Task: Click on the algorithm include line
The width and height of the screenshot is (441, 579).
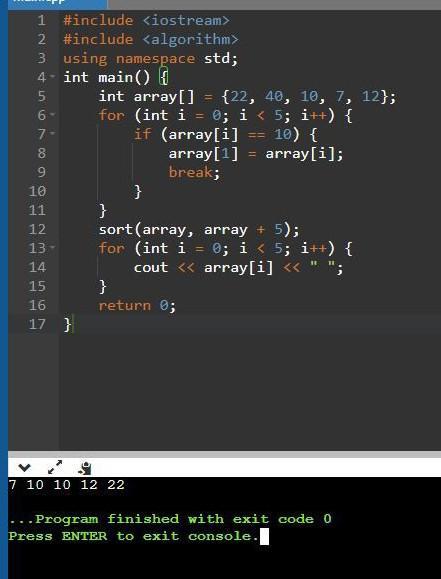Action: point(151,39)
